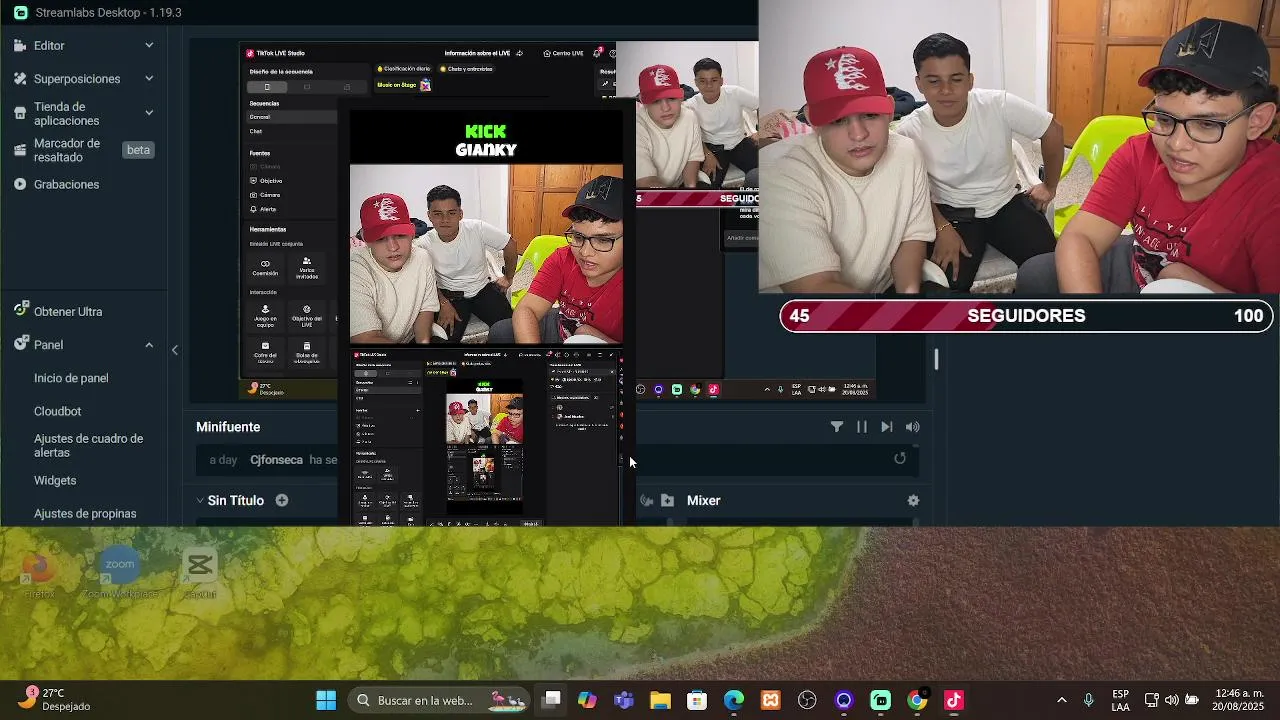Click the Cjfonseca username in Minifuente

coord(276,460)
